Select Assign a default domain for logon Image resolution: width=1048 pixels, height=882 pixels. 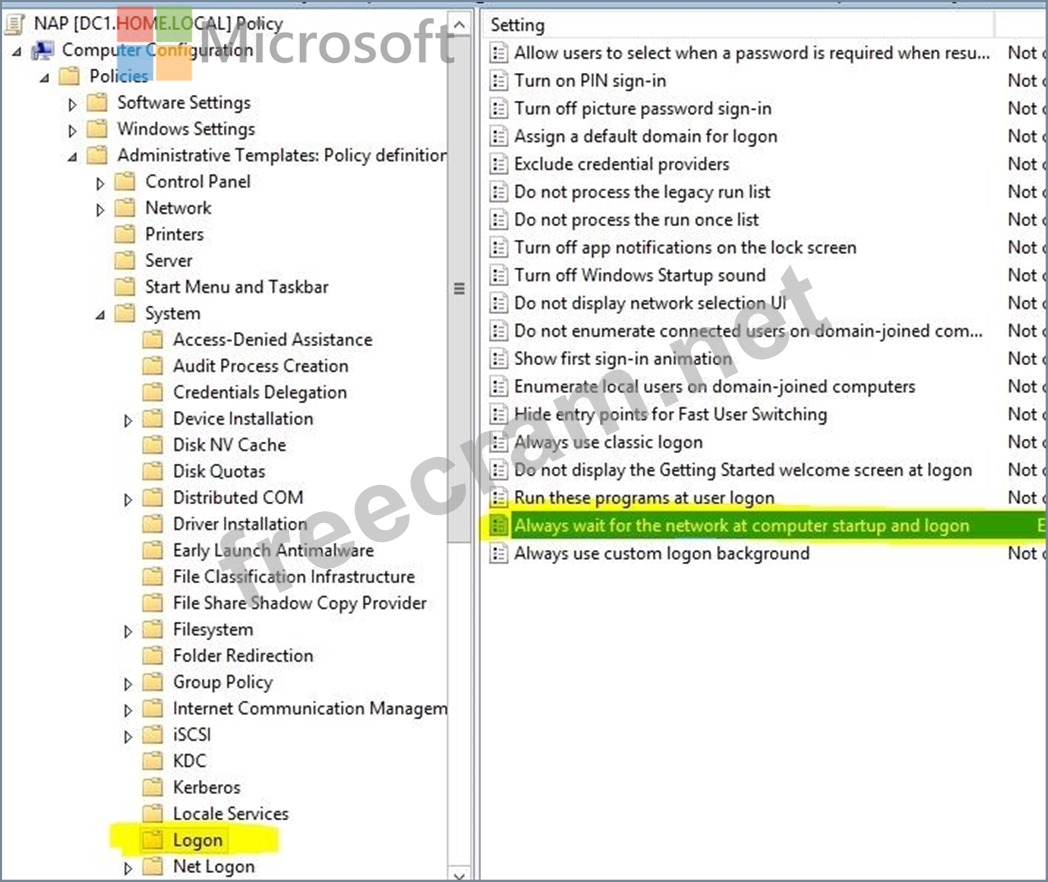(645, 136)
